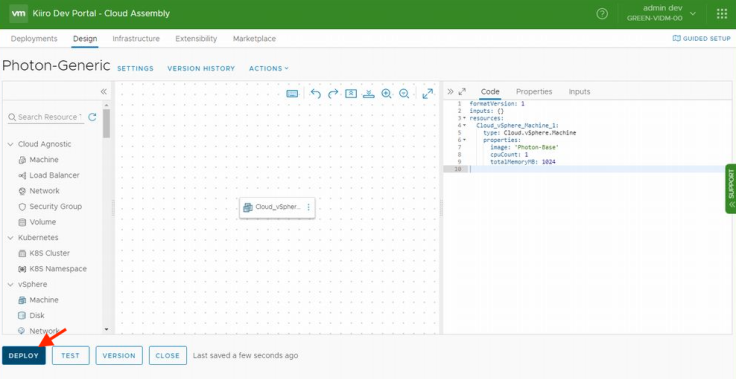Image resolution: width=736 pixels, height=379 pixels.
Task: Focus the Search Resource Types field
Action: (46, 117)
